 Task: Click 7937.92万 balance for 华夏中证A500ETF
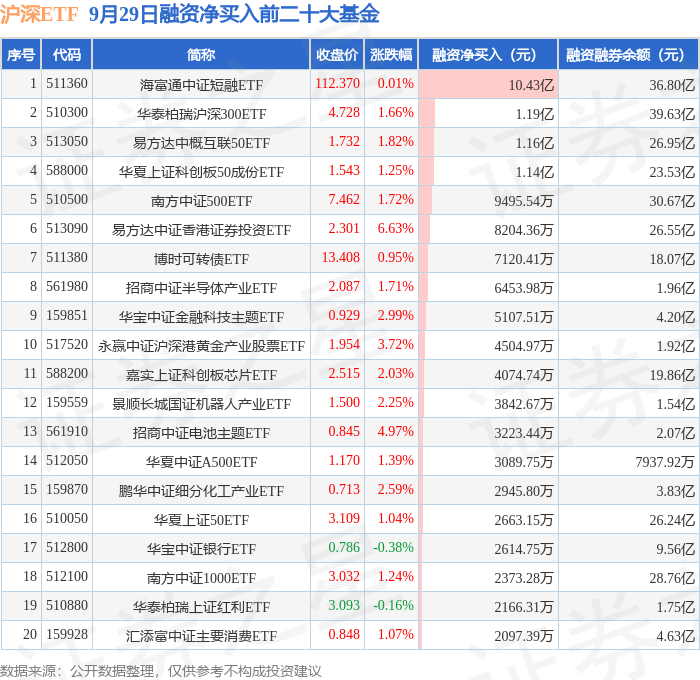665,462
